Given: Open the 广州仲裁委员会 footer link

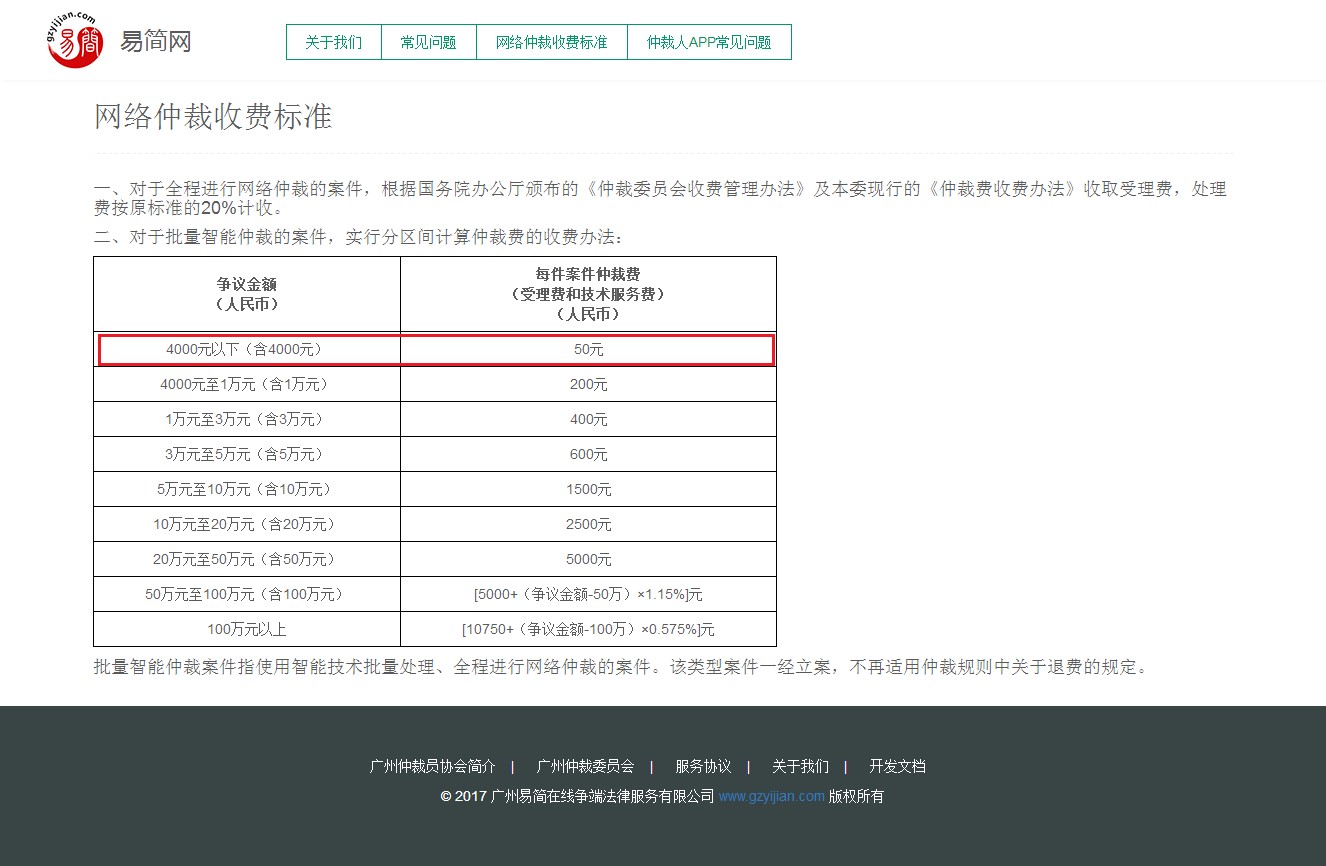Looking at the screenshot, I should pos(585,767).
